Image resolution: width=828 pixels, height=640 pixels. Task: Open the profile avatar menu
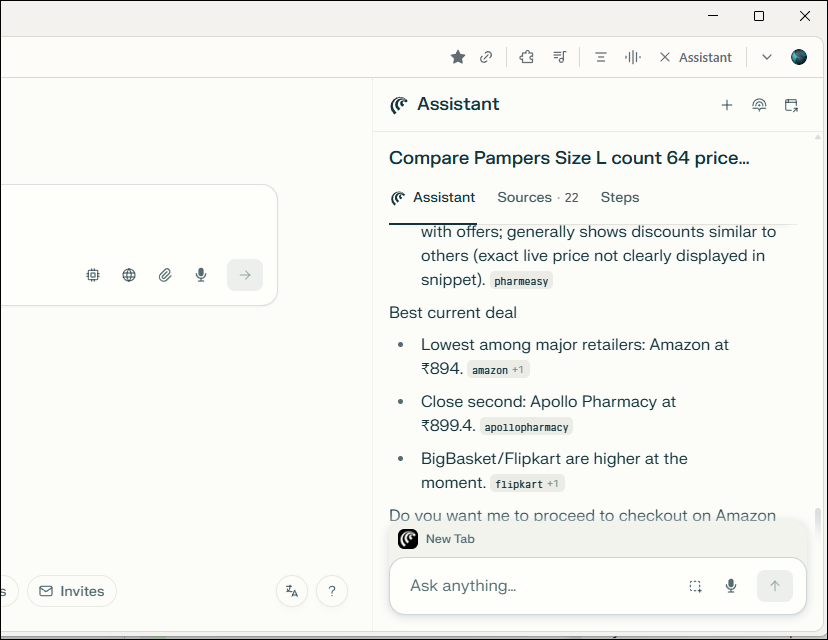click(x=798, y=57)
